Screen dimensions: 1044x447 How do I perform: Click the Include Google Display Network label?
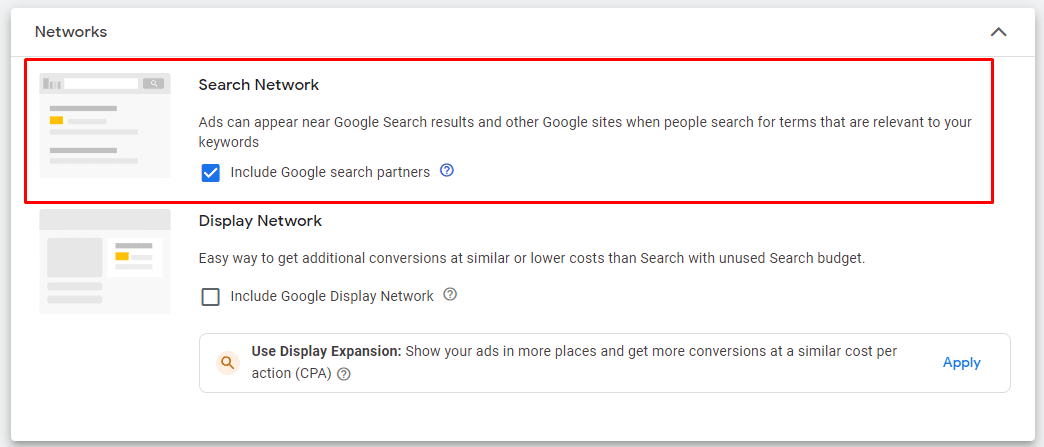pyautogui.click(x=332, y=296)
